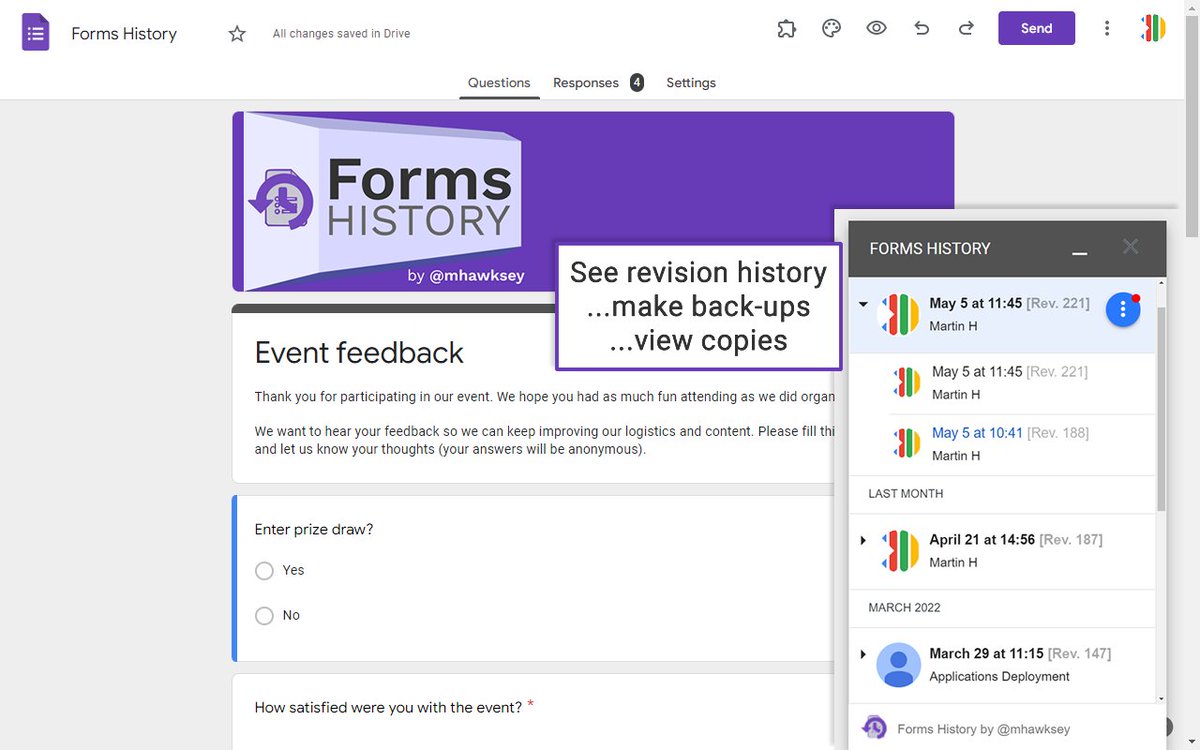
Task: Click All changes saved in Drive status
Action: click(x=341, y=34)
